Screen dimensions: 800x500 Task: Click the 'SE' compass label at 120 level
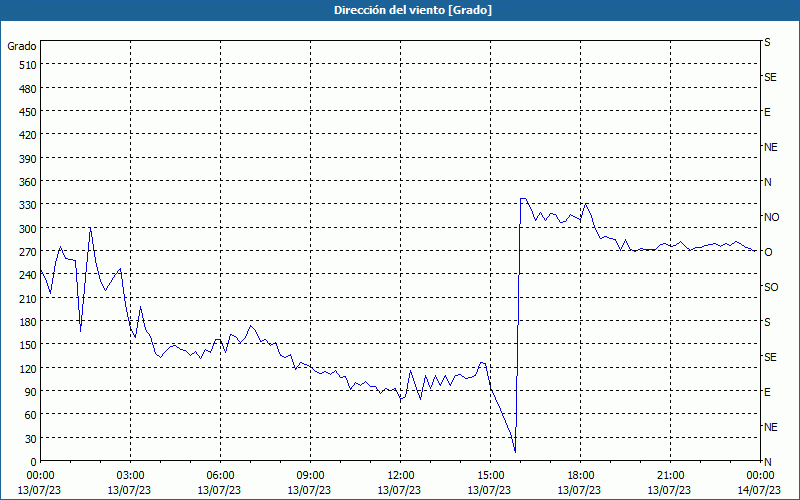tap(770, 357)
